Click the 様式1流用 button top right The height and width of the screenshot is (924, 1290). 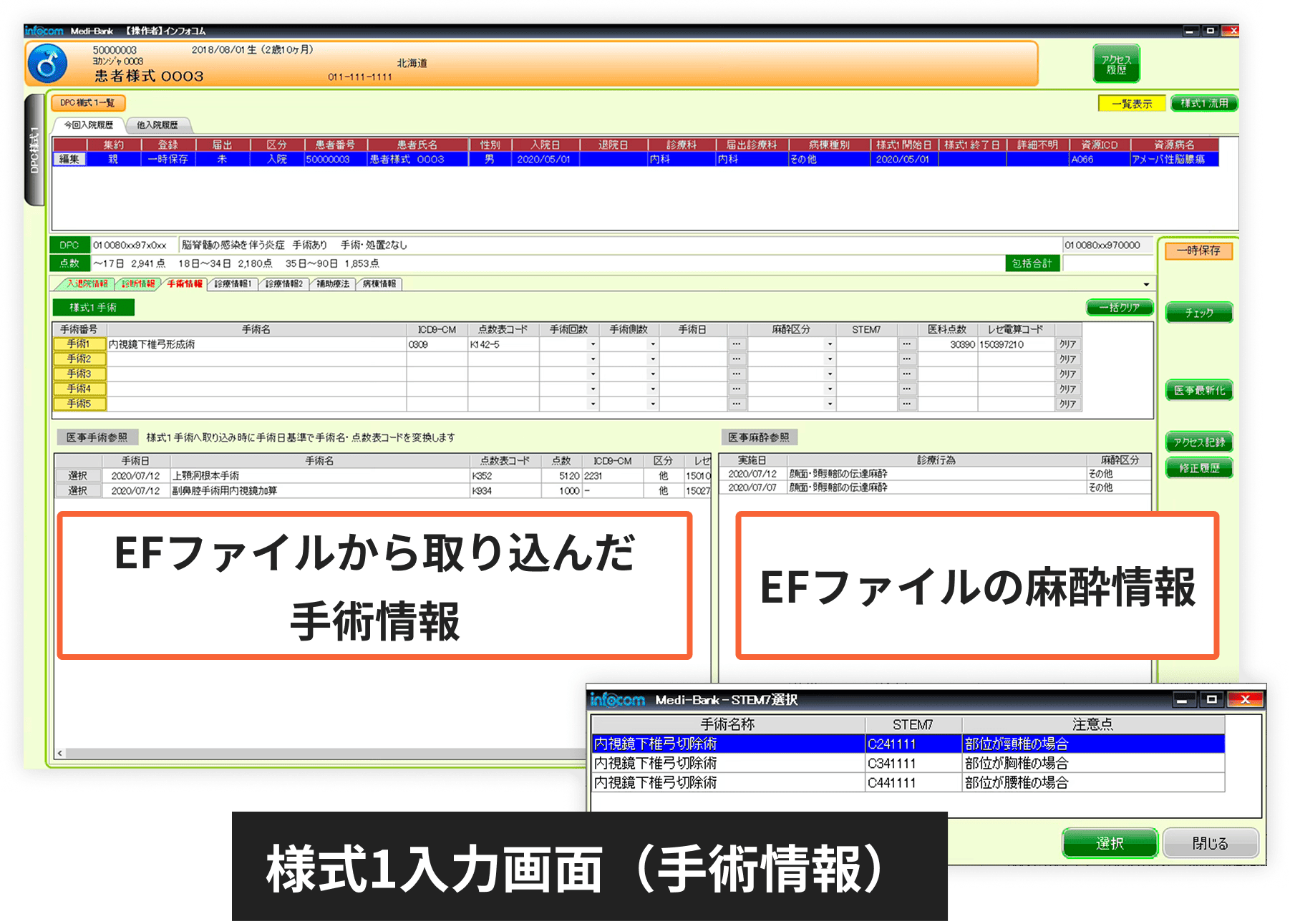(1203, 103)
